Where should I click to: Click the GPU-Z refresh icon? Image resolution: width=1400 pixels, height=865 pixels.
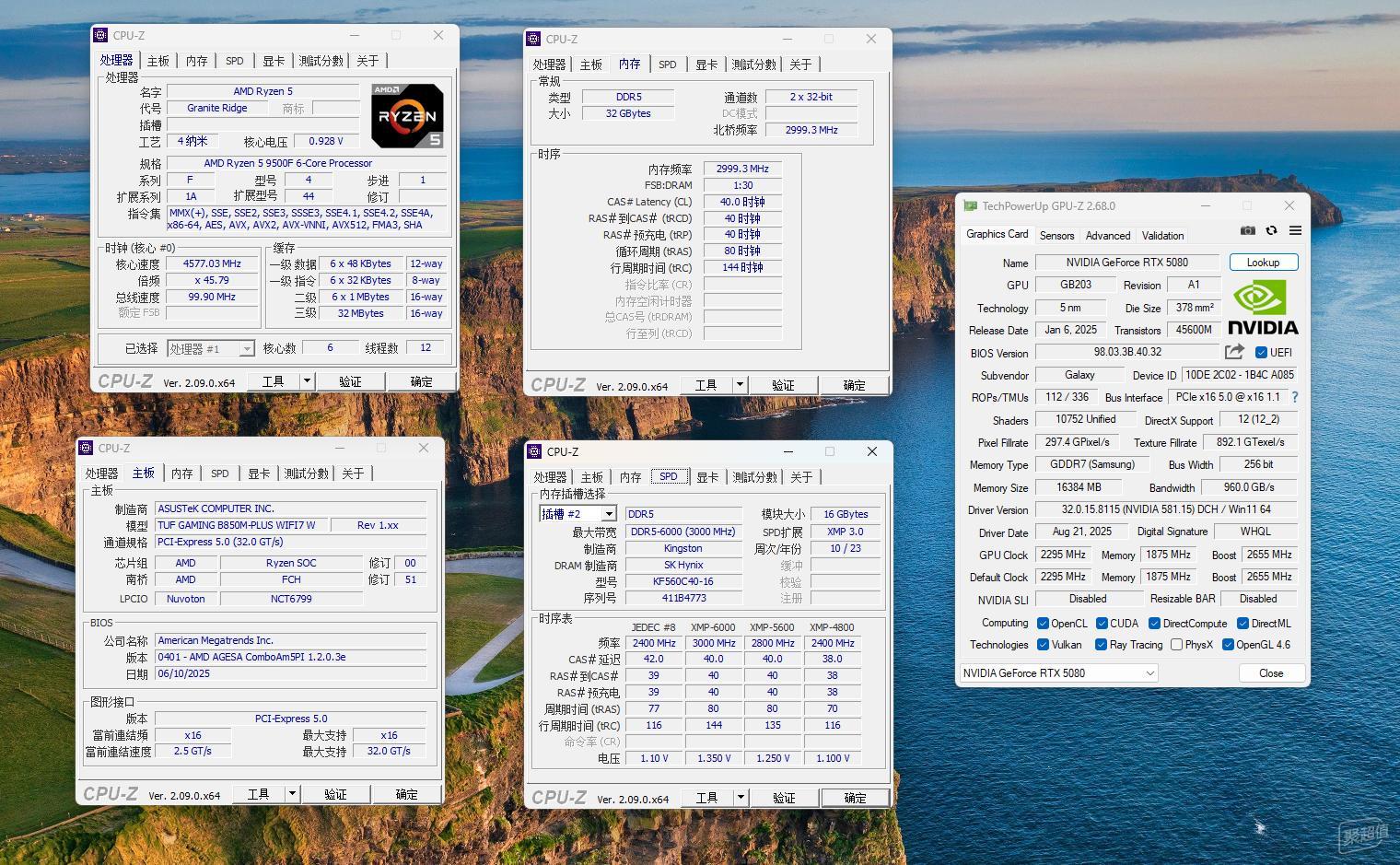click(x=1271, y=230)
